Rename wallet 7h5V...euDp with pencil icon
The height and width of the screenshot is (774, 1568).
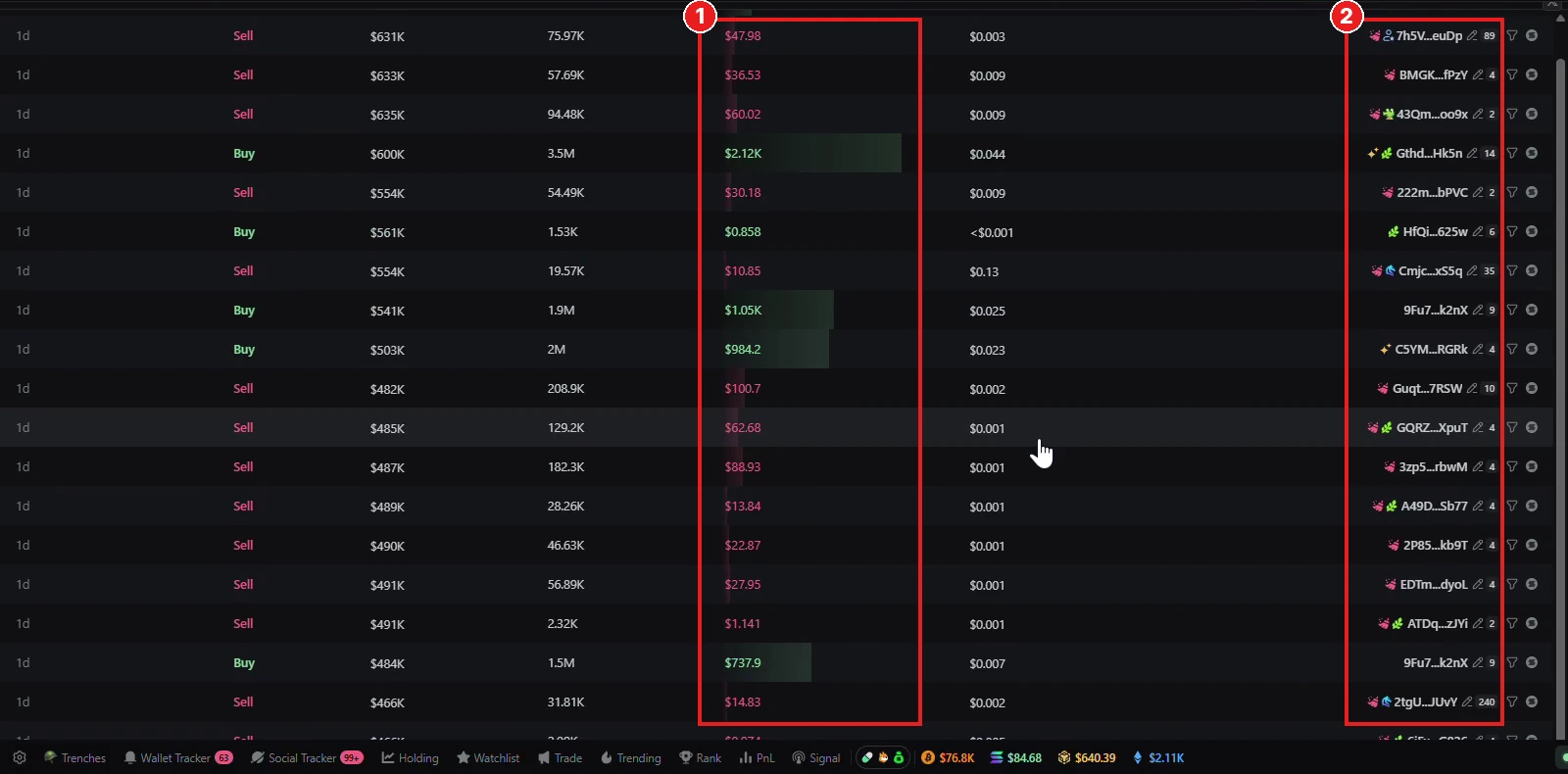[1472, 35]
